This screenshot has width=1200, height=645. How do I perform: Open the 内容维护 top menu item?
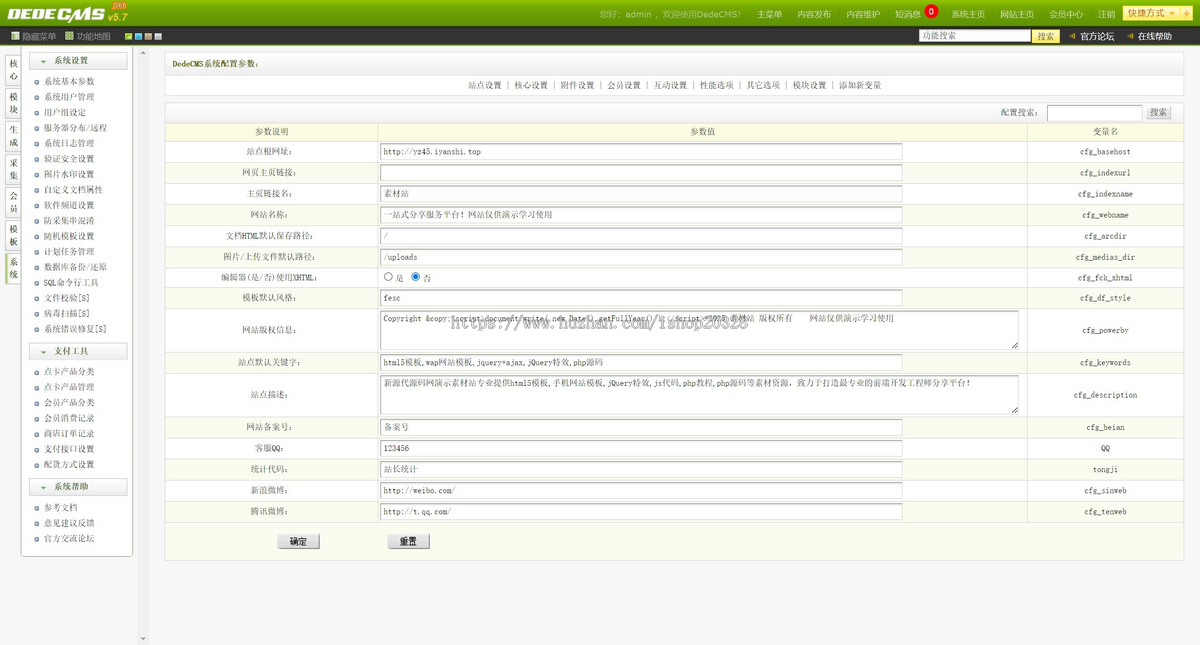coord(863,14)
